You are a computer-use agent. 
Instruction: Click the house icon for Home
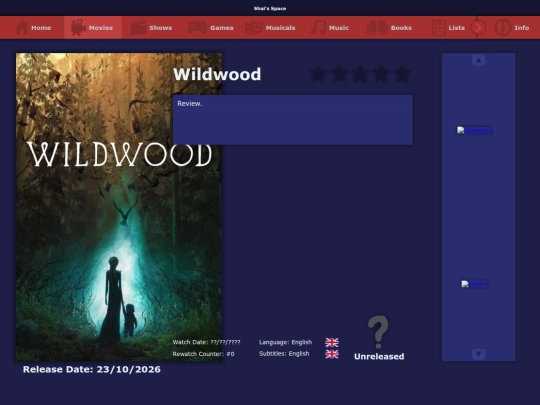coord(22,28)
